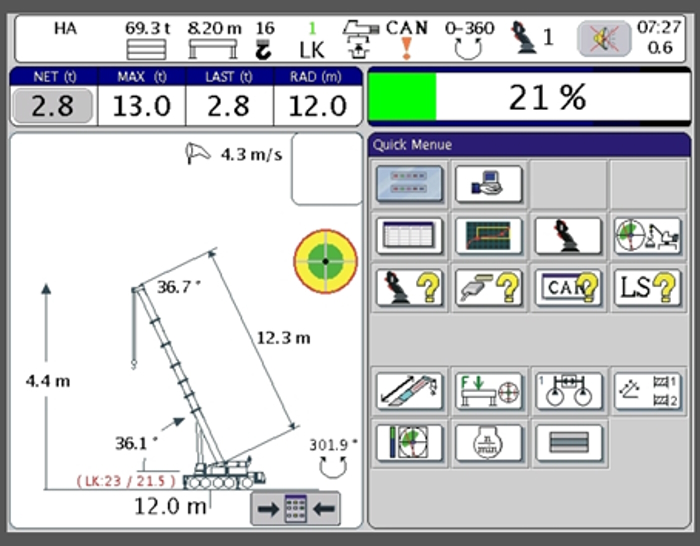Open the outrigger support force icon
The image size is (700, 546).
click(489, 390)
